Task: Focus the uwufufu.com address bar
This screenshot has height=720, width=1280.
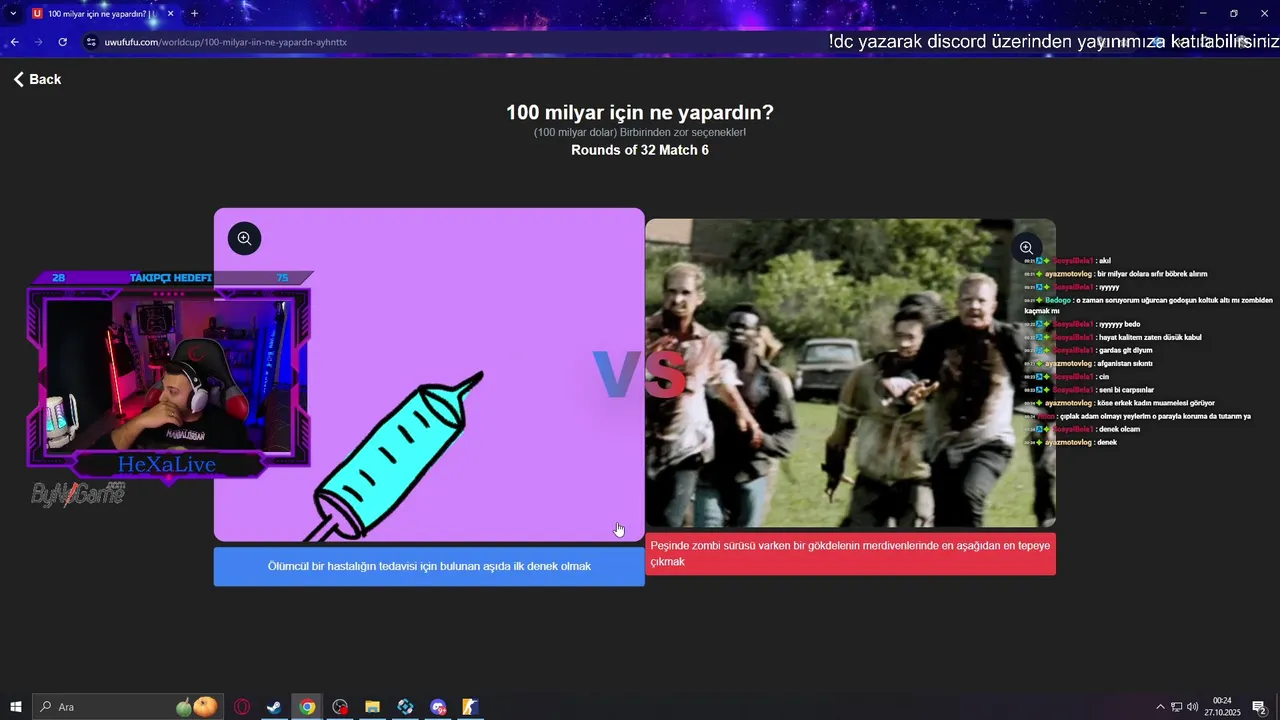Action: [450, 42]
